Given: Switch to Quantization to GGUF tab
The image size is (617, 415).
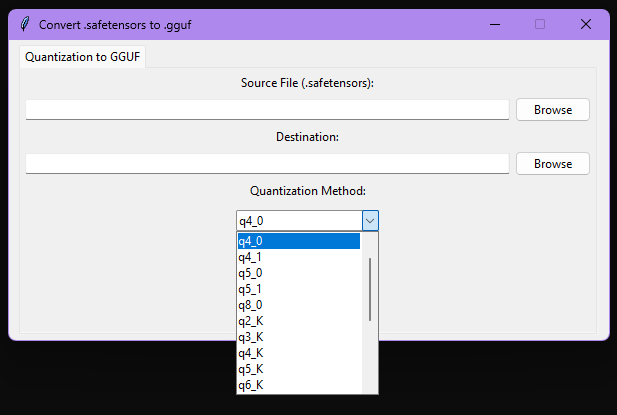Looking at the screenshot, I should (x=84, y=57).
